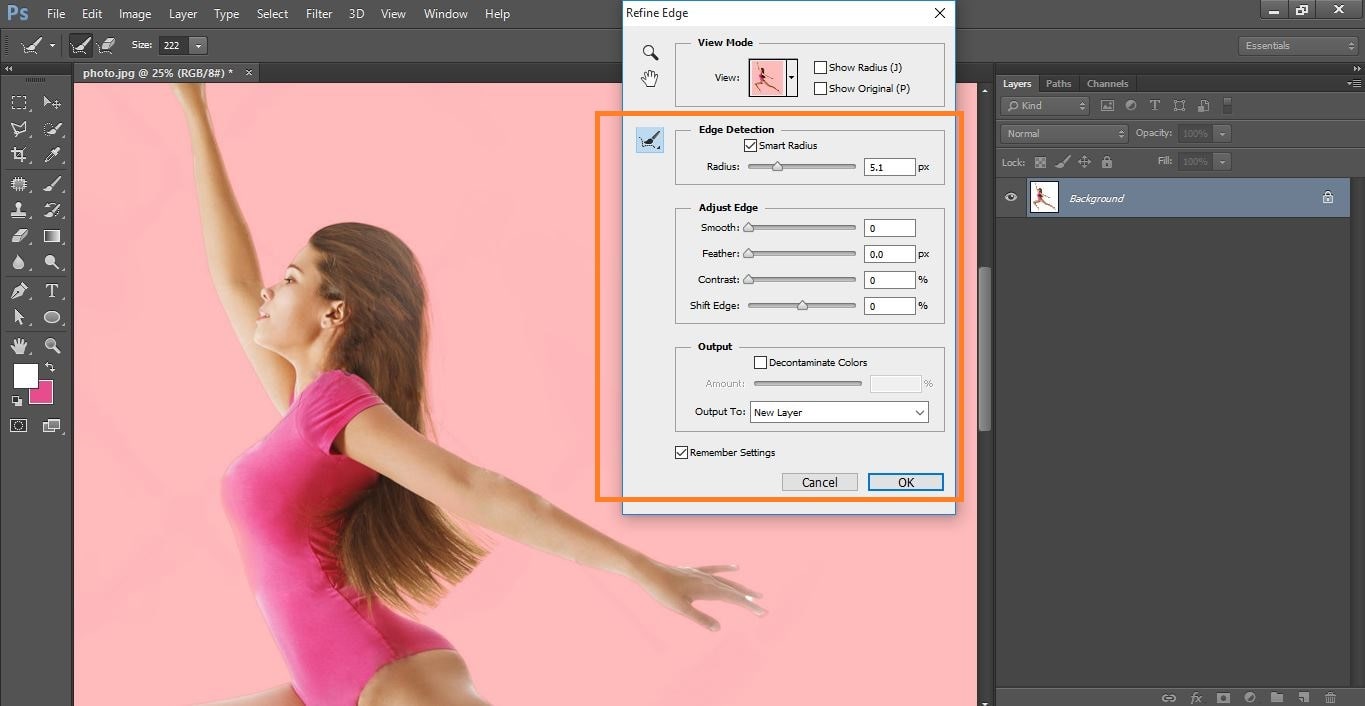
Task: Open the Output To dropdown
Action: coord(838,412)
